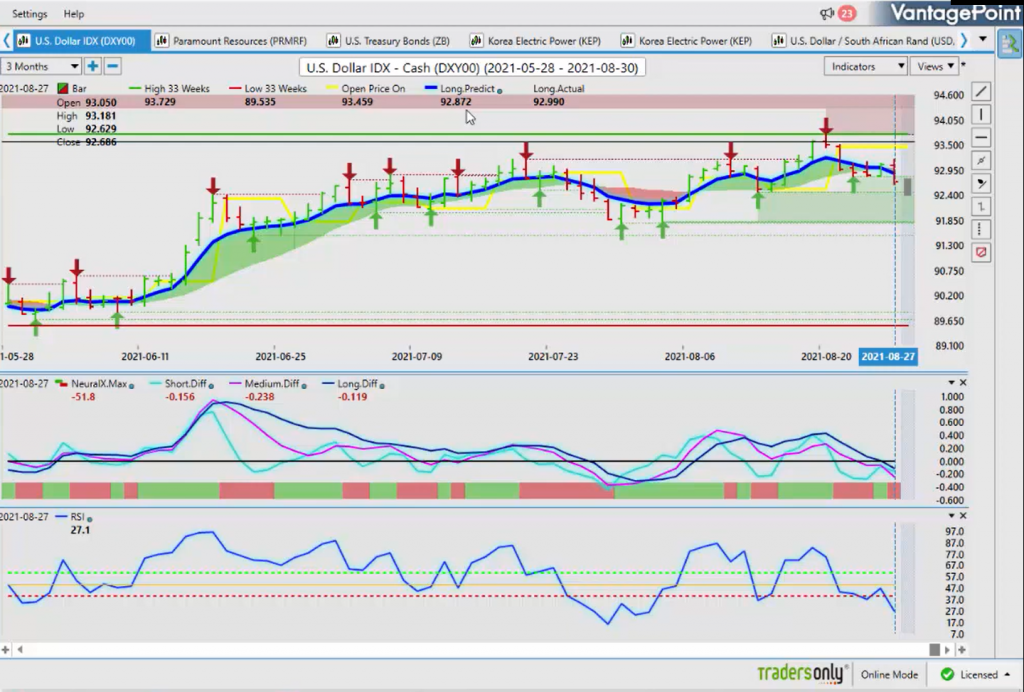
Task: Click the TradersOnly logo link
Action: pyautogui.click(x=803, y=673)
